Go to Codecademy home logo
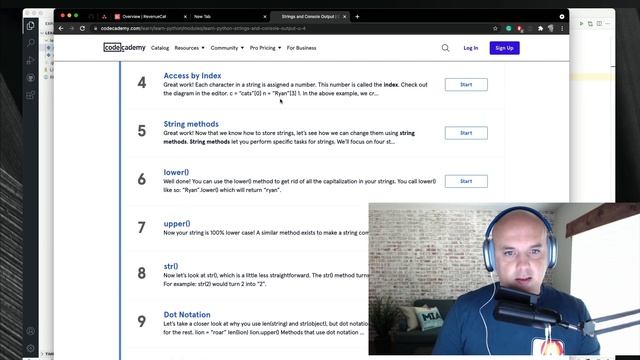The width and height of the screenshot is (640, 360). pos(124,47)
